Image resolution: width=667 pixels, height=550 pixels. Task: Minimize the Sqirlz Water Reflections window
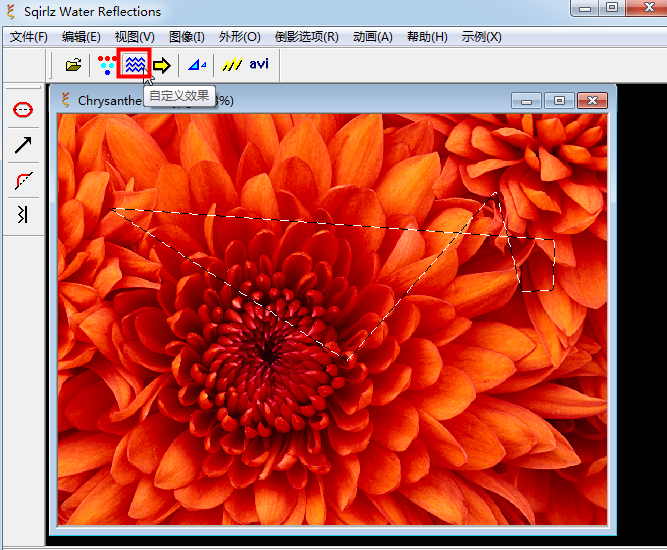(x=585, y=8)
